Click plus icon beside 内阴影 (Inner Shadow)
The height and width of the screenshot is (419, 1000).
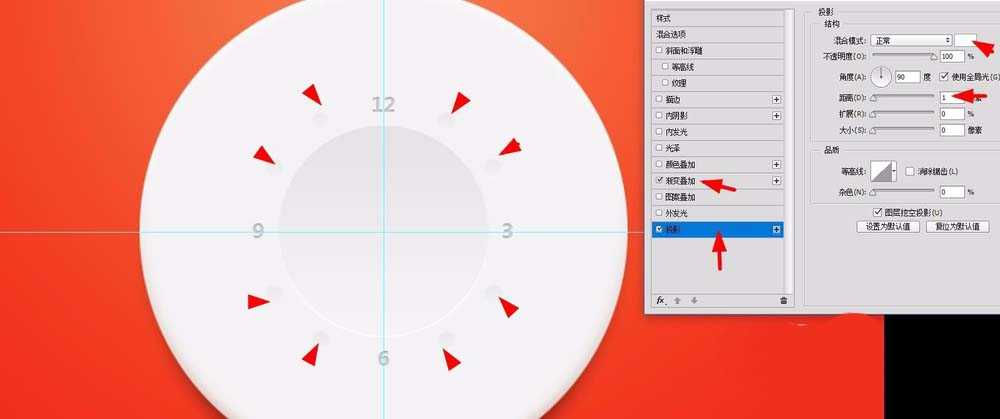776,116
